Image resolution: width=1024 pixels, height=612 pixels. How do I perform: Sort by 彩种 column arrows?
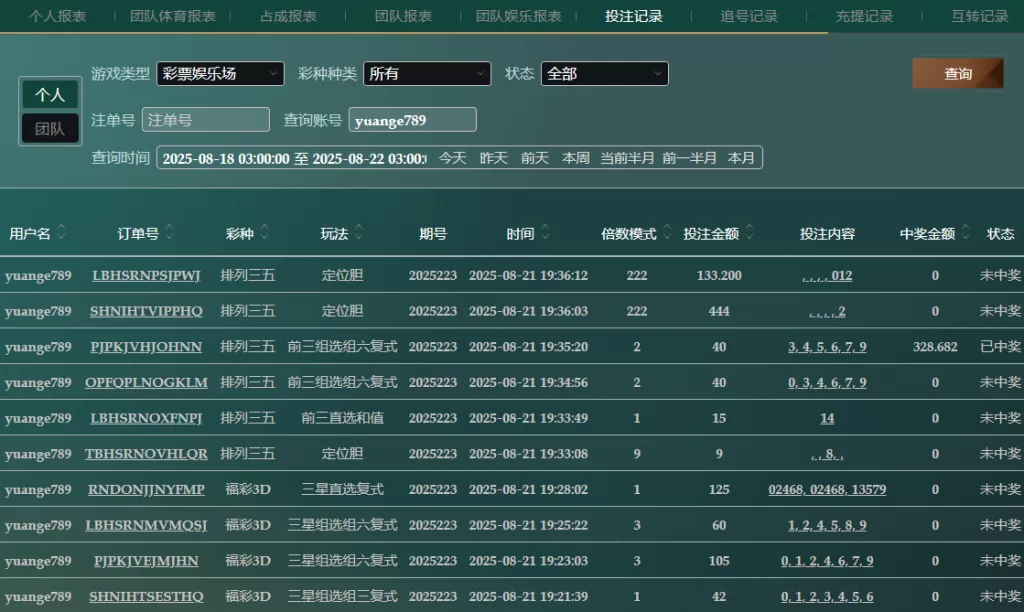264,232
